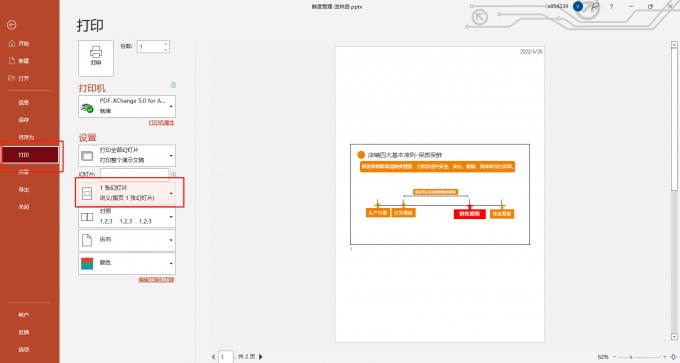
Task: Click the printer info icon
Action: pyautogui.click(x=173, y=85)
